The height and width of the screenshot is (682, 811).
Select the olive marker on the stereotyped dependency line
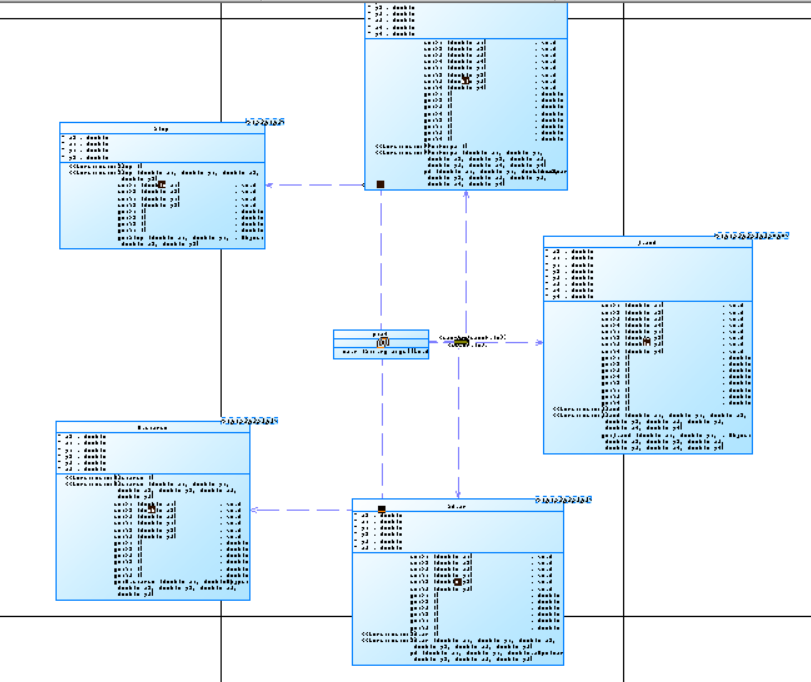tap(460, 342)
